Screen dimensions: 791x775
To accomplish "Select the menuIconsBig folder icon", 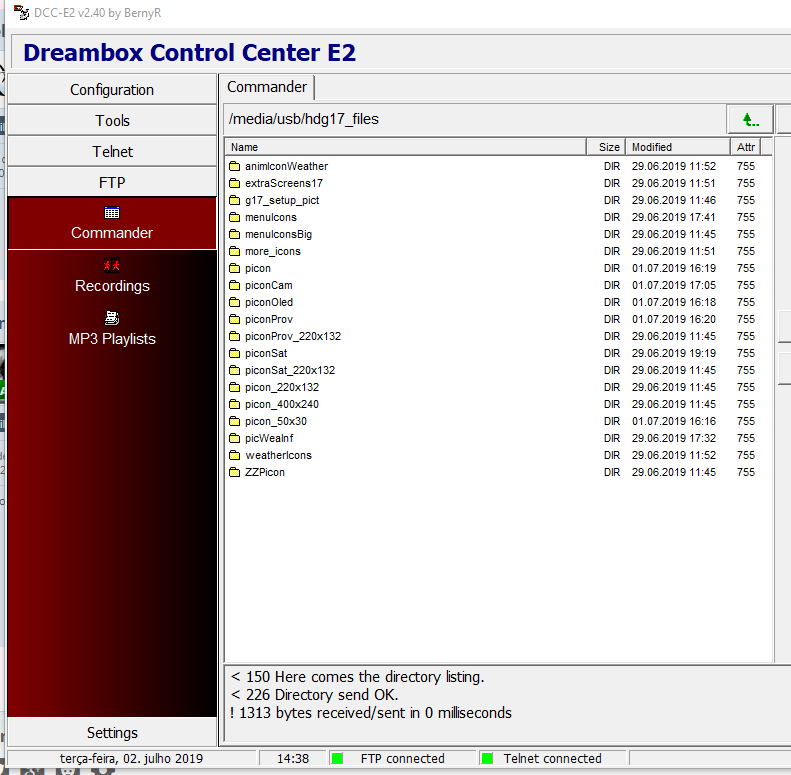I will coord(234,234).
